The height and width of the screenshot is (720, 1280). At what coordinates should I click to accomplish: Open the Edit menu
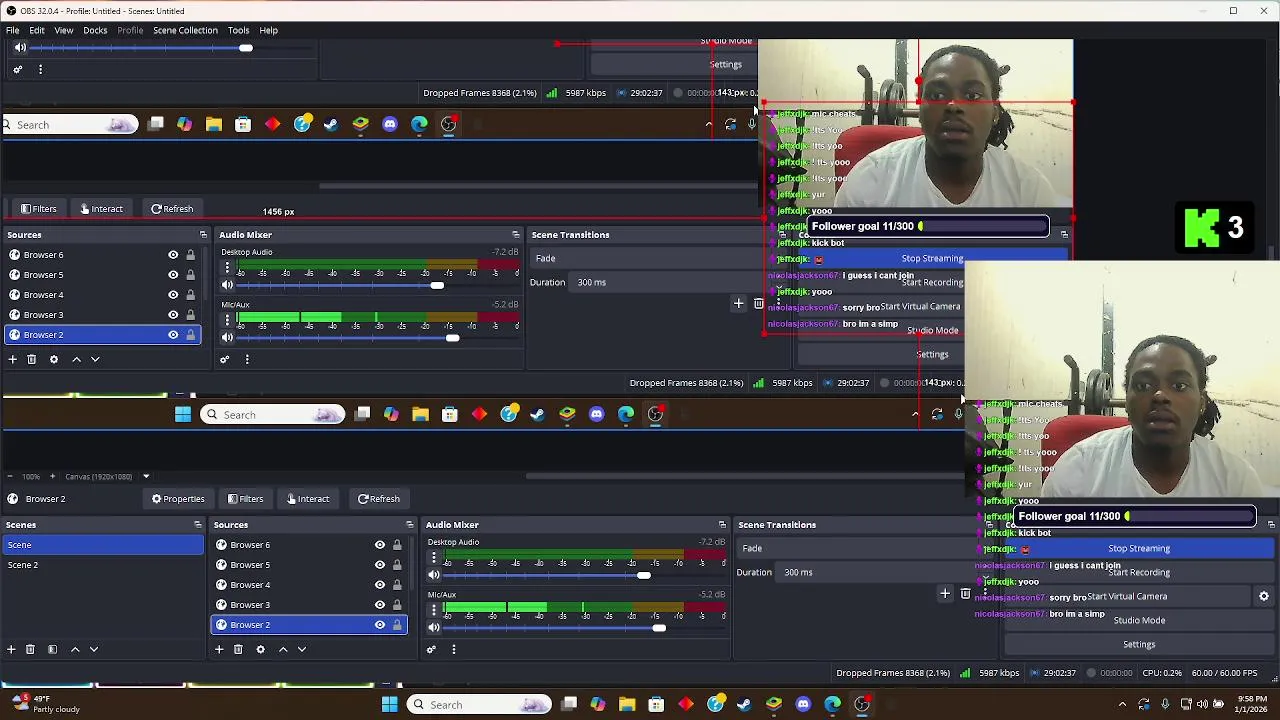pyautogui.click(x=37, y=30)
